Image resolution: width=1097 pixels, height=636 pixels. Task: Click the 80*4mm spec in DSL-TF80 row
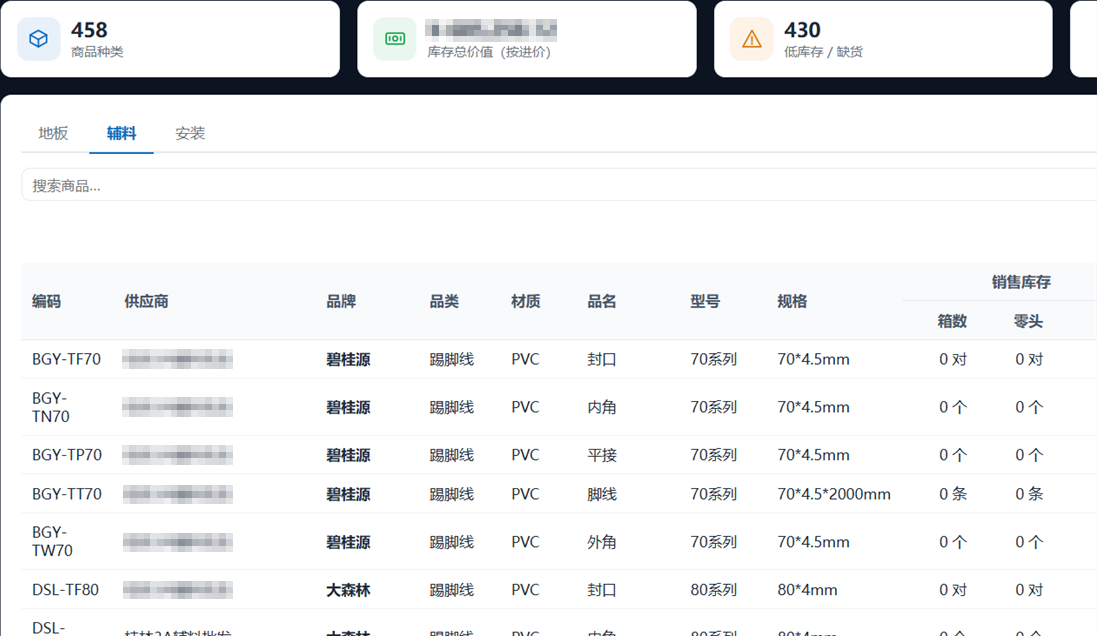click(807, 590)
